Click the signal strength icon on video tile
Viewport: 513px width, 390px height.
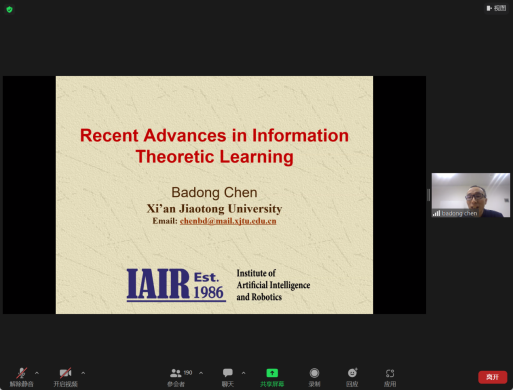point(436,213)
